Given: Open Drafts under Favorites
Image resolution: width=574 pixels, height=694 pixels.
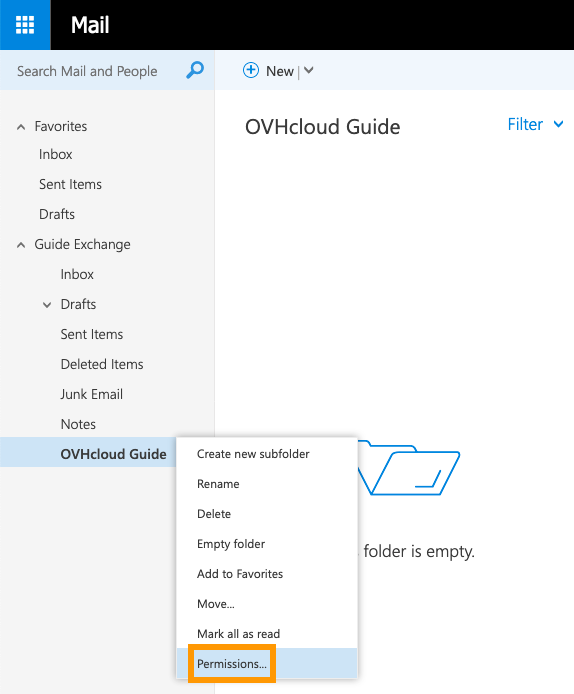Looking at the screenshot, I should pyautogui.click(x=57, y=214).
